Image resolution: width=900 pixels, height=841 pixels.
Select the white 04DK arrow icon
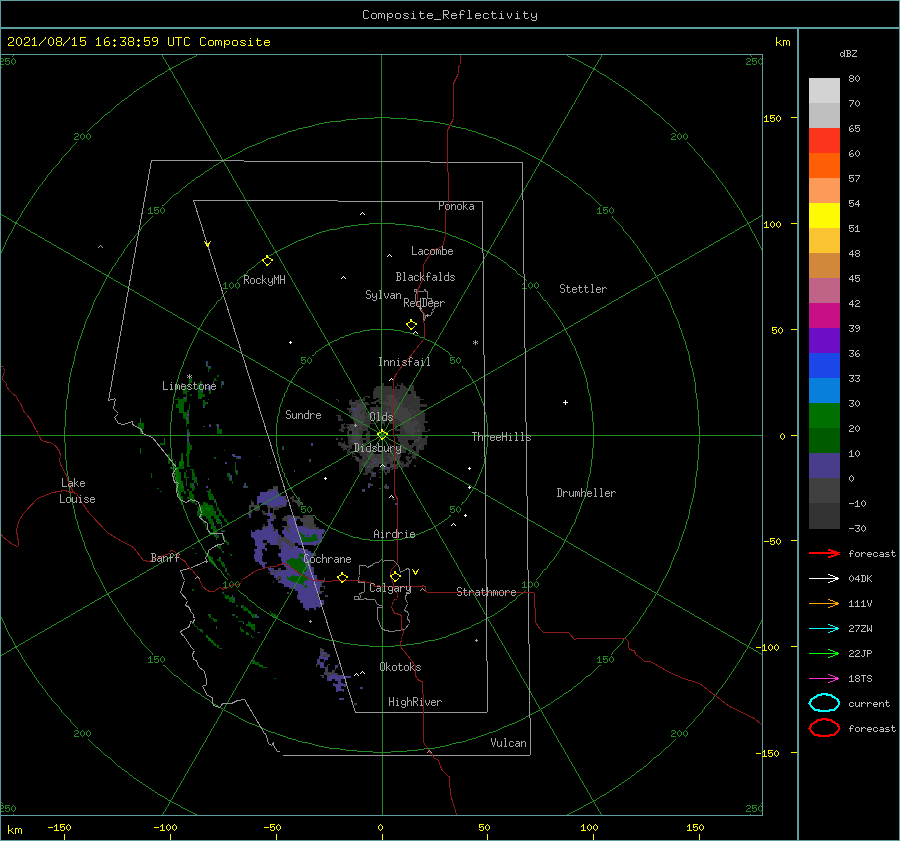click(x=824, y=579)
